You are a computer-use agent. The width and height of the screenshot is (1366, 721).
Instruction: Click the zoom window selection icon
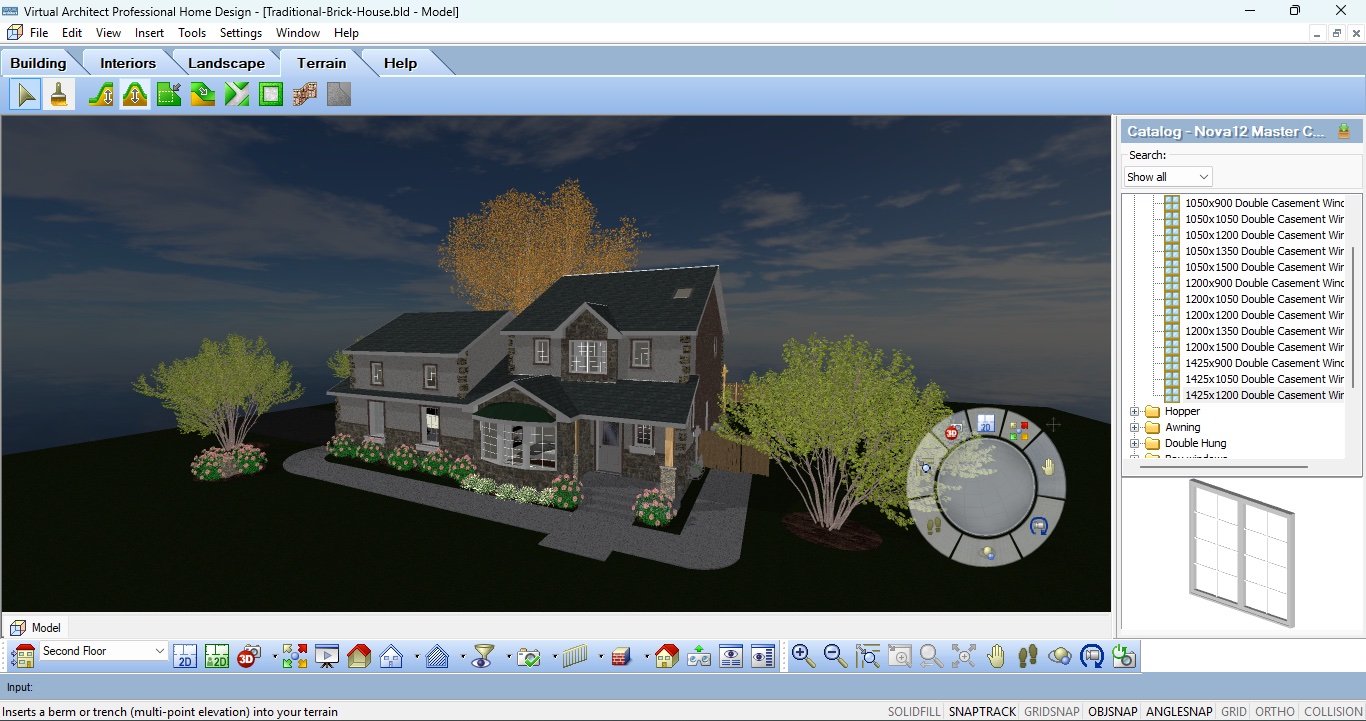tap(867, 656)
